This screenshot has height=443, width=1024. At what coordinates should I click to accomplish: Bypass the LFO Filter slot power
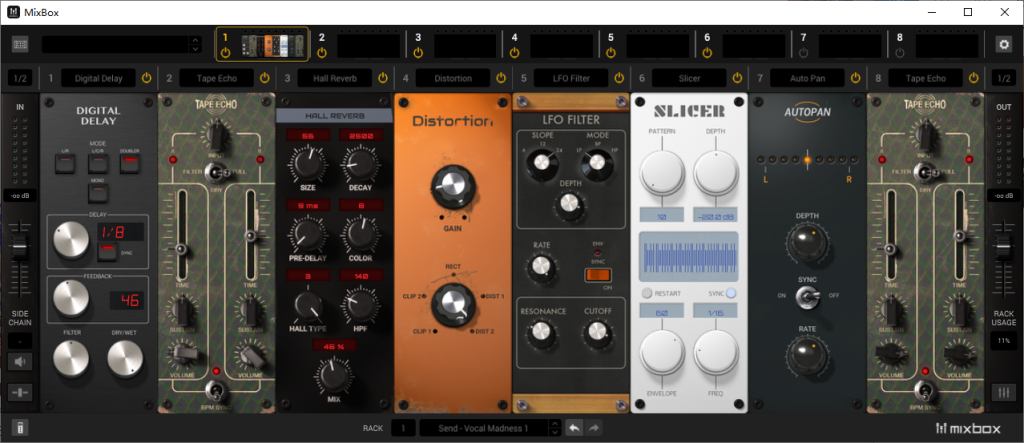point(619,78)
